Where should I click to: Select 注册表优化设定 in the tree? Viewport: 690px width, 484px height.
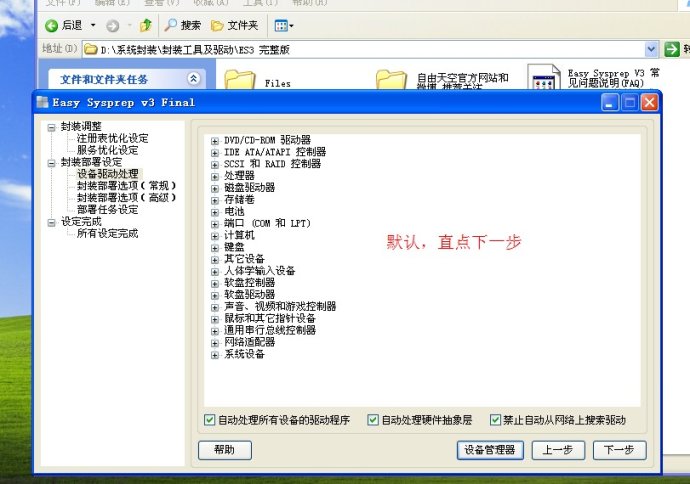[x=112, y=138]
